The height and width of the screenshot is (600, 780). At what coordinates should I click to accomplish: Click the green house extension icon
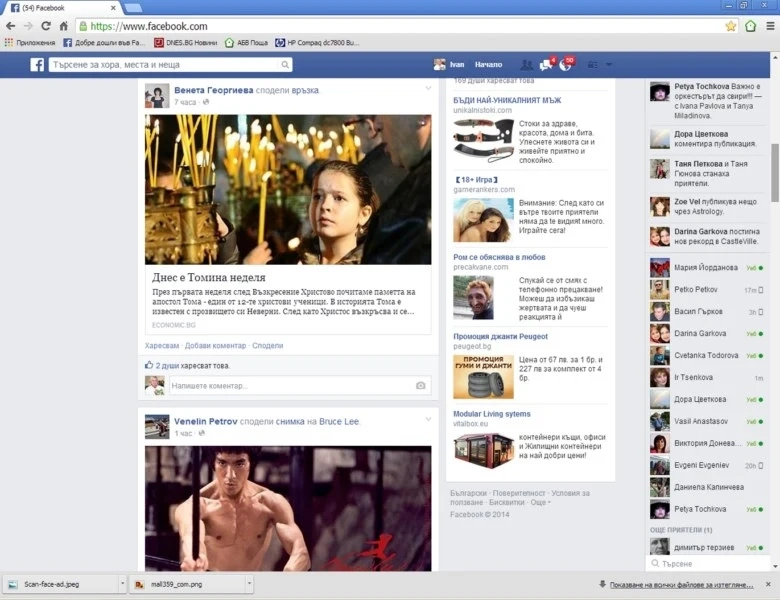coord(750,26)
